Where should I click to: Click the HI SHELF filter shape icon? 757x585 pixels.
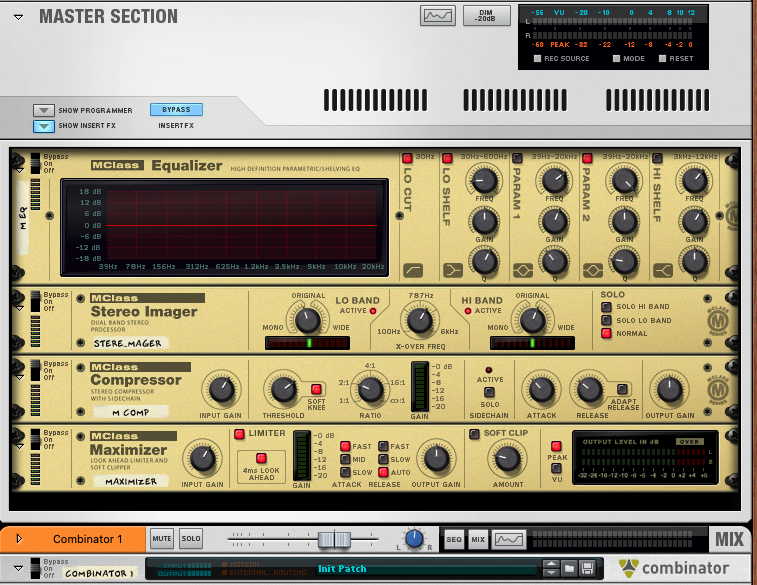pyautogui.click(x=663, y=270)
